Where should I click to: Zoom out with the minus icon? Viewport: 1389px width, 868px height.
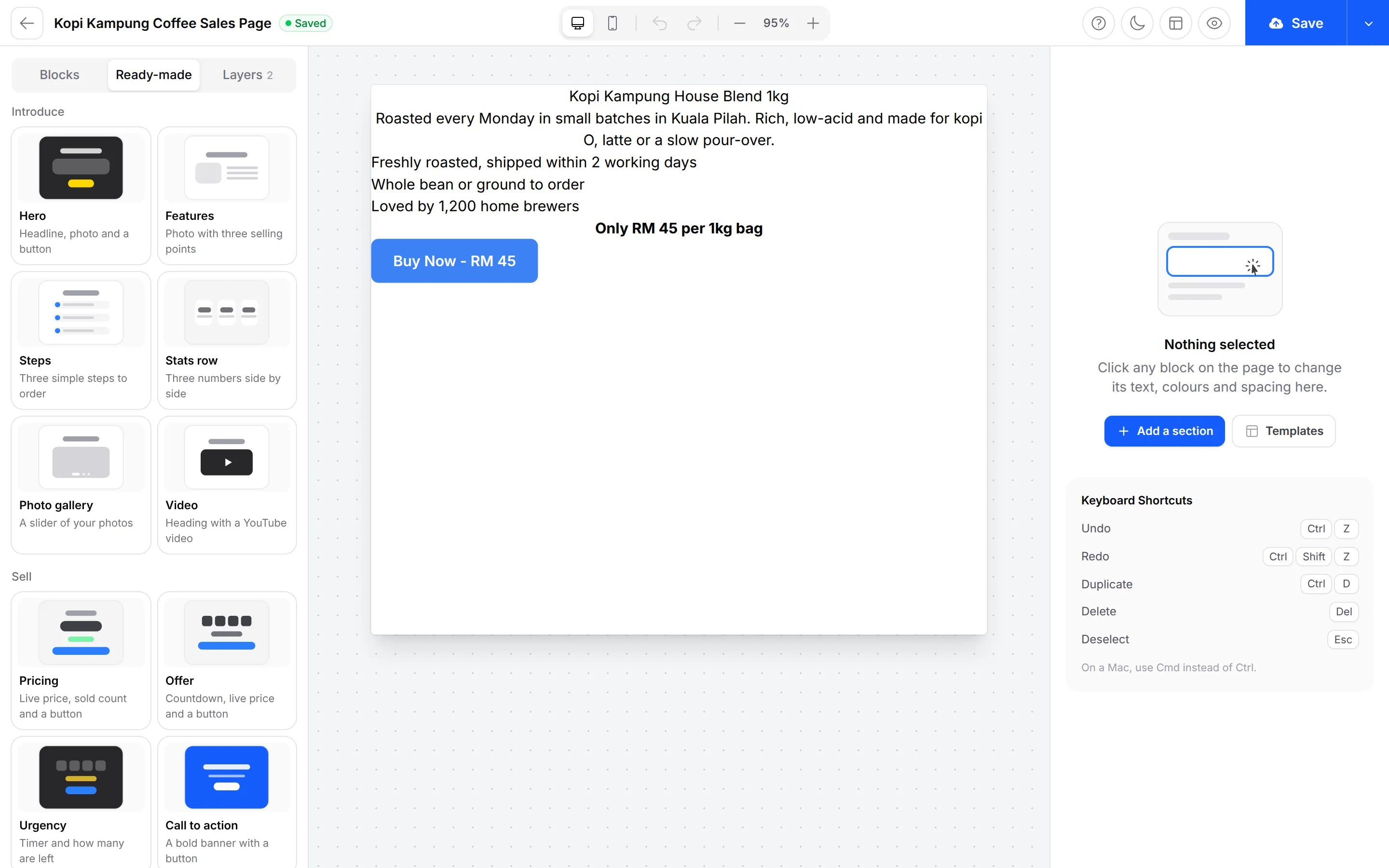(x=739, y=23)
